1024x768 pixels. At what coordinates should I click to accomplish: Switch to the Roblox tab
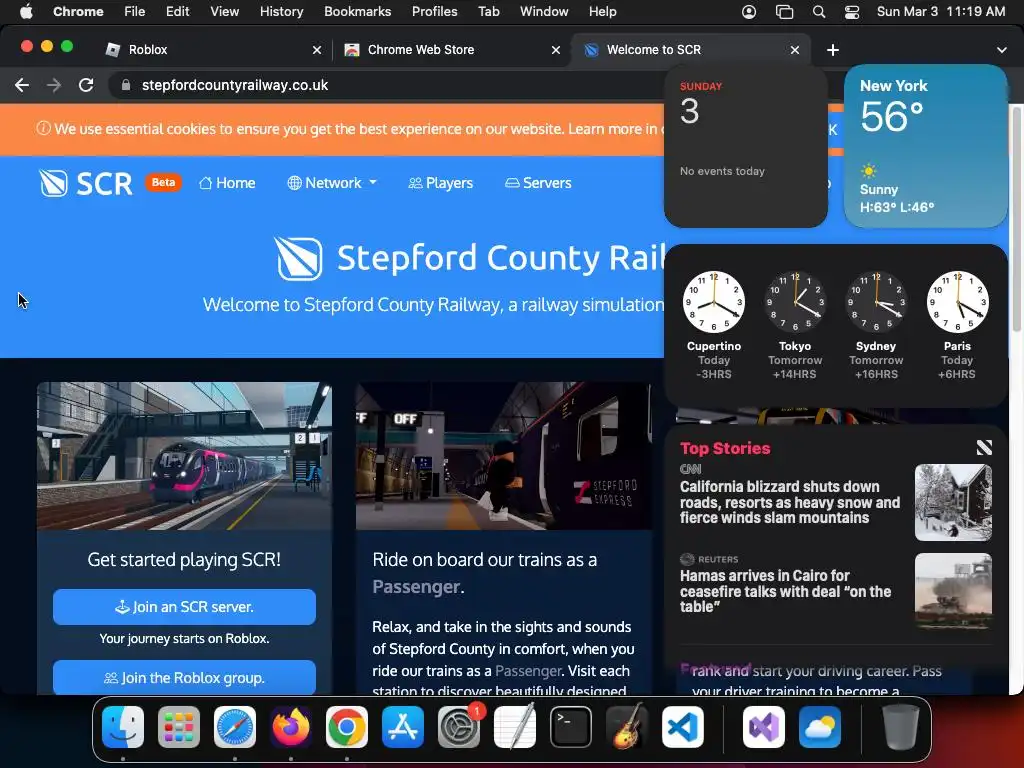216,50
